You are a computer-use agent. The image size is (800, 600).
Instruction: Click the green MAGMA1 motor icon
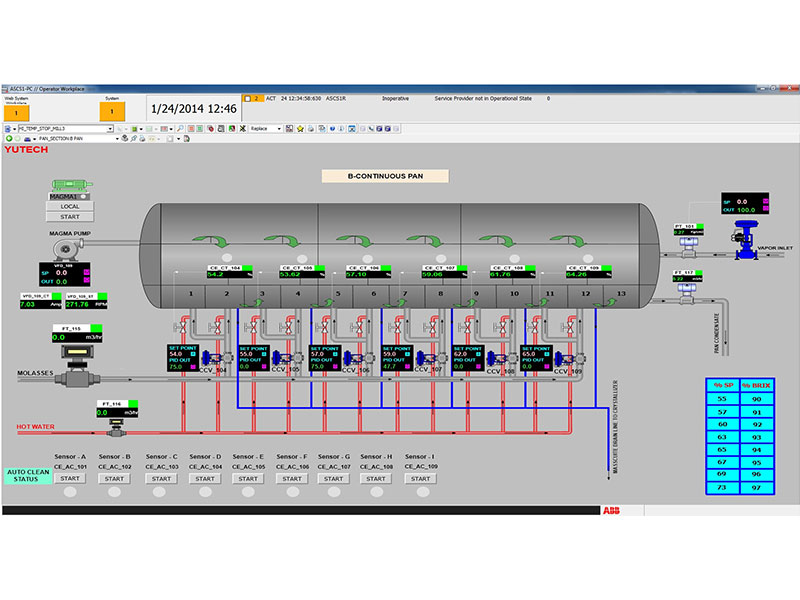71,185
